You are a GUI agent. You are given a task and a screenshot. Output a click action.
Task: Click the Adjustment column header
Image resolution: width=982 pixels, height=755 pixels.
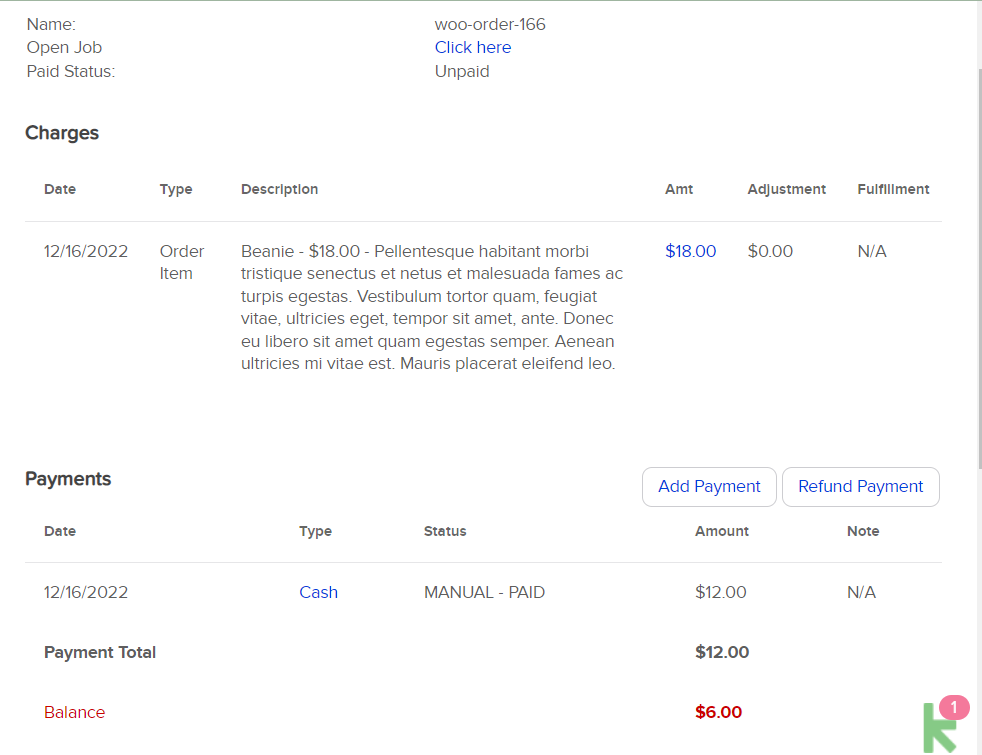coord(786,189)
